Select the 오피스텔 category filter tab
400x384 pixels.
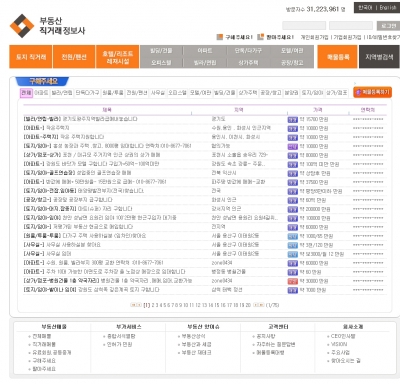point(177,93)
